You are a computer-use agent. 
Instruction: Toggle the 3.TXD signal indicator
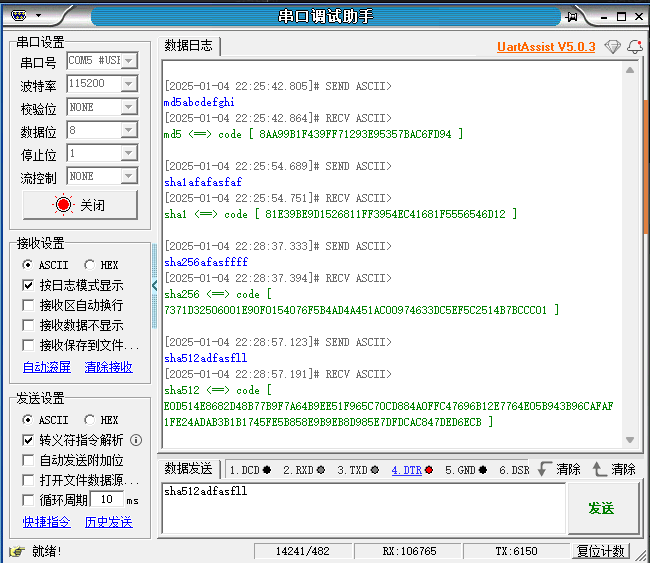pyautogui.click(x=358, y=470)
